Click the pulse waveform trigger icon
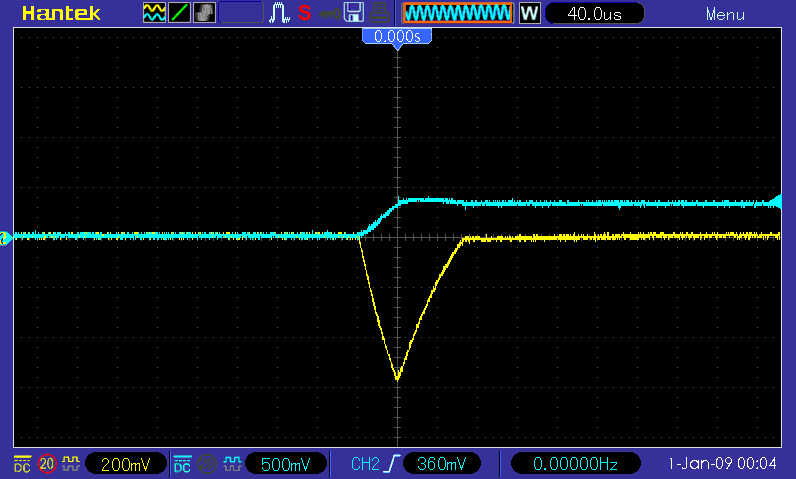Screen dimensions: 796x479 point(279,13)
